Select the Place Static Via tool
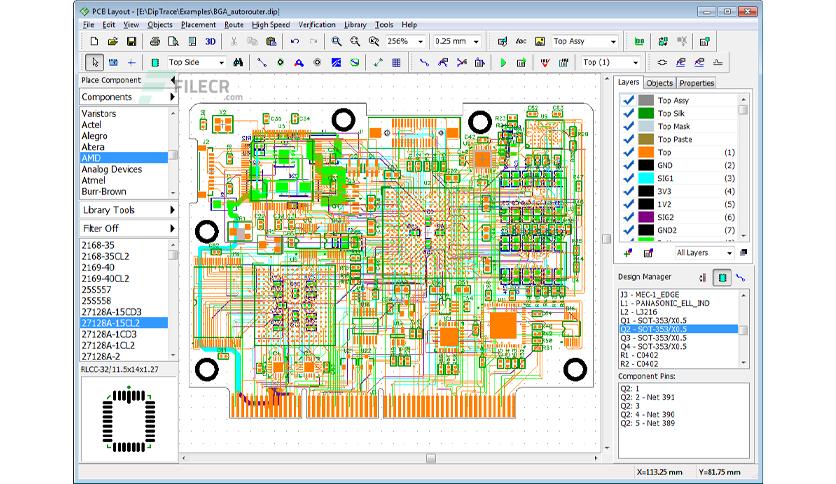Image resolution: width=836 pixels, height=484 pixels. pos(280,62)
